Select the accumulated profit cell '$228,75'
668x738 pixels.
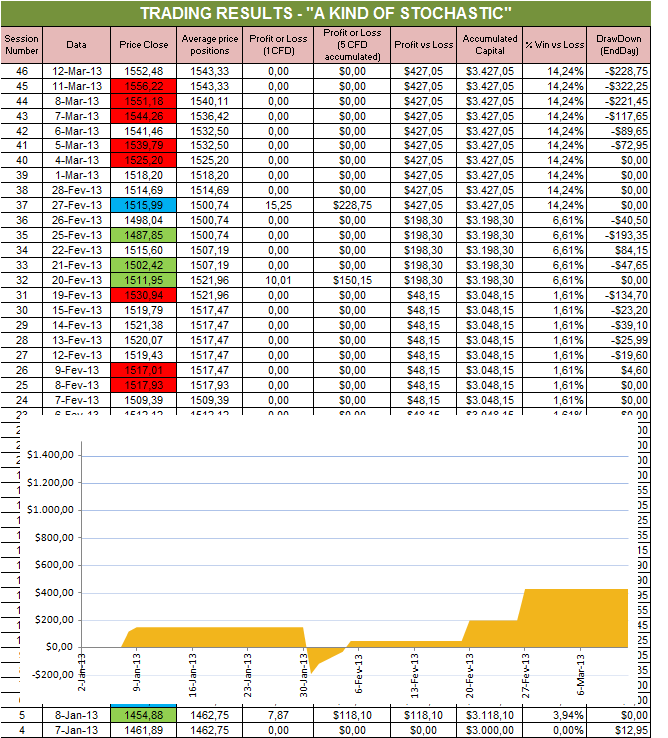[352, 205]
